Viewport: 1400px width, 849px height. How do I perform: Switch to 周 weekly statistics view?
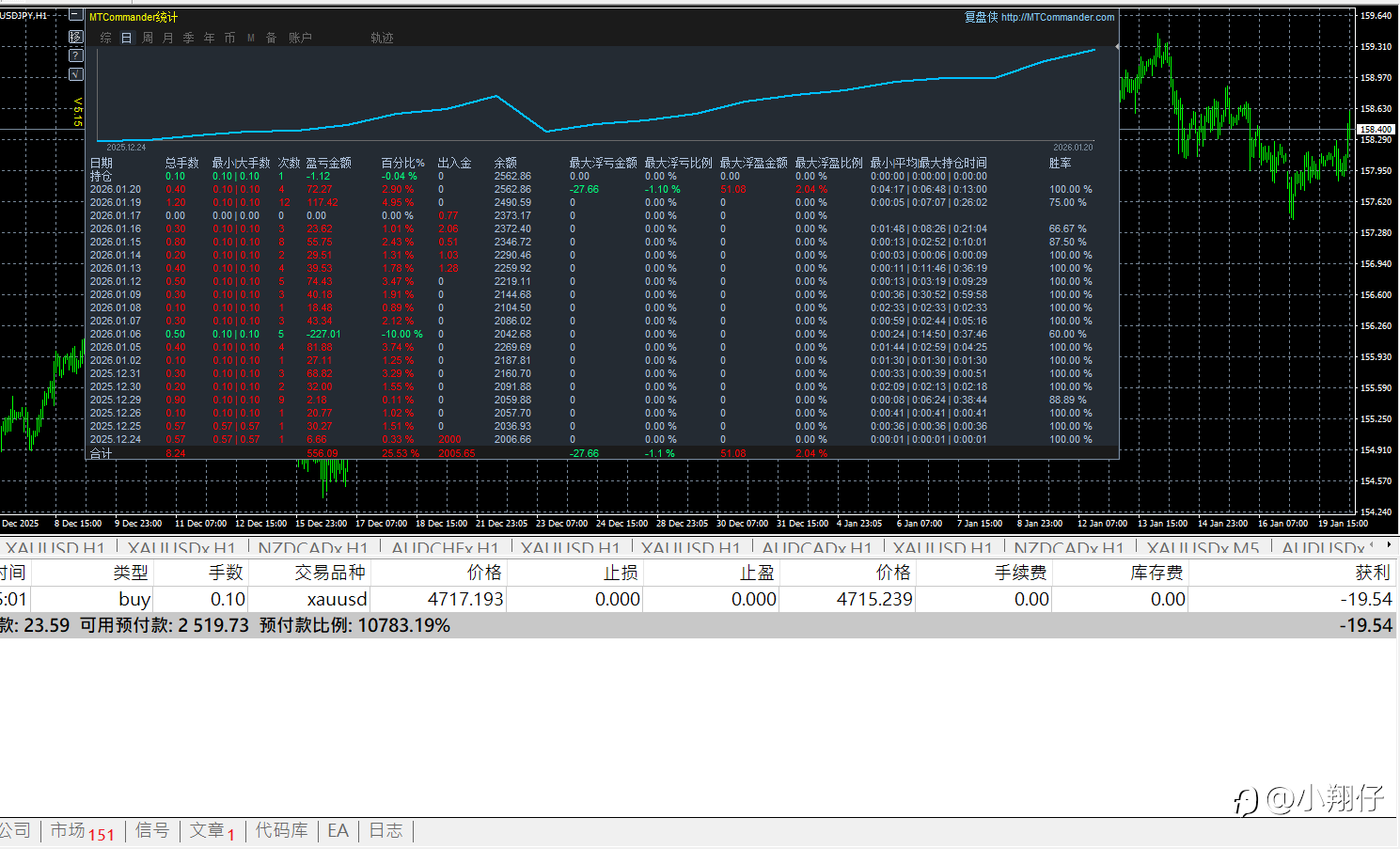coord(147,38)
